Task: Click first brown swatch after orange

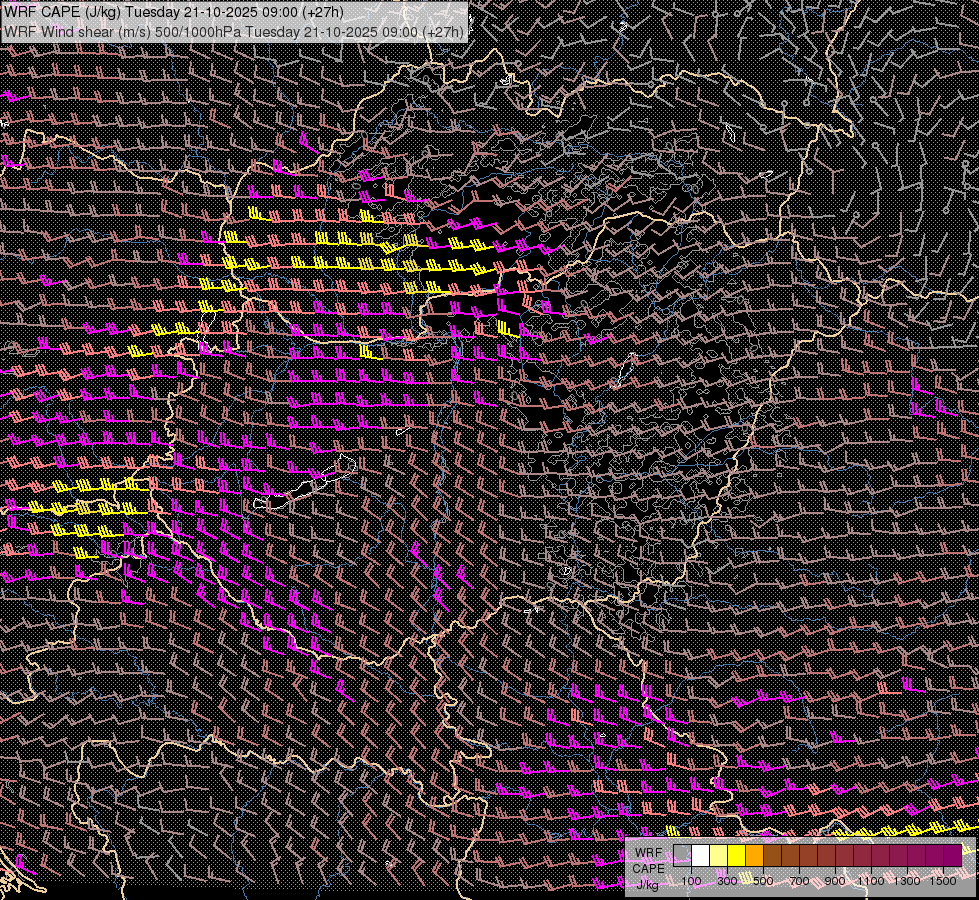Action: point(772,855)
